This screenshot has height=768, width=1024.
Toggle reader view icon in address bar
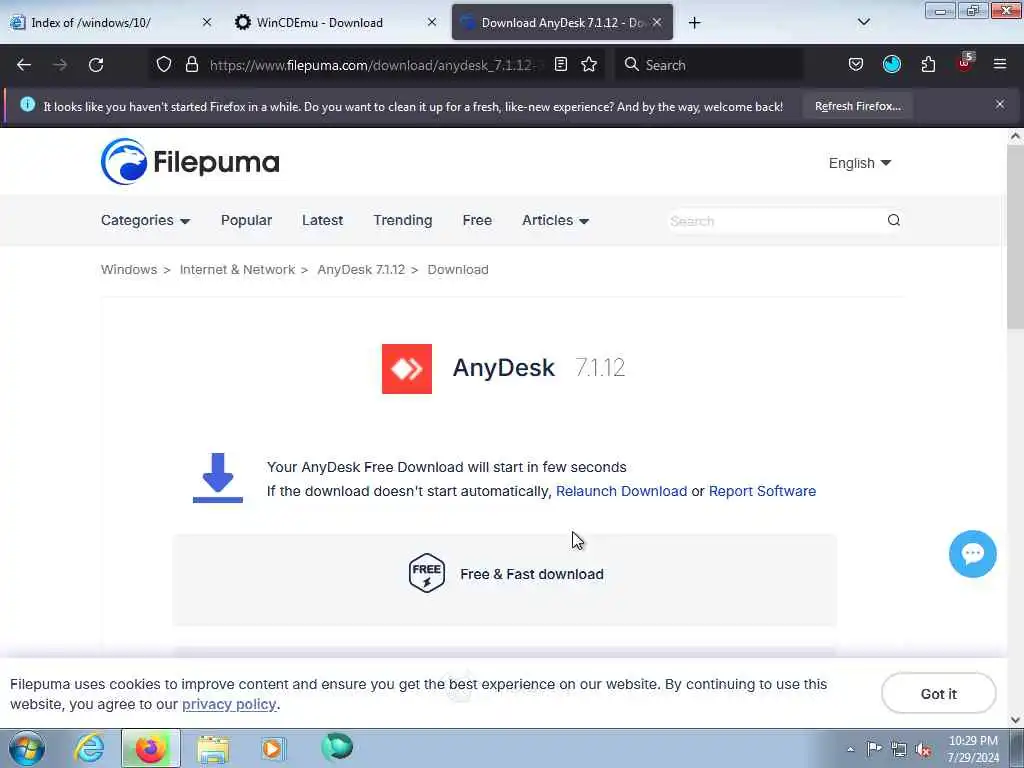pos(561,64)
